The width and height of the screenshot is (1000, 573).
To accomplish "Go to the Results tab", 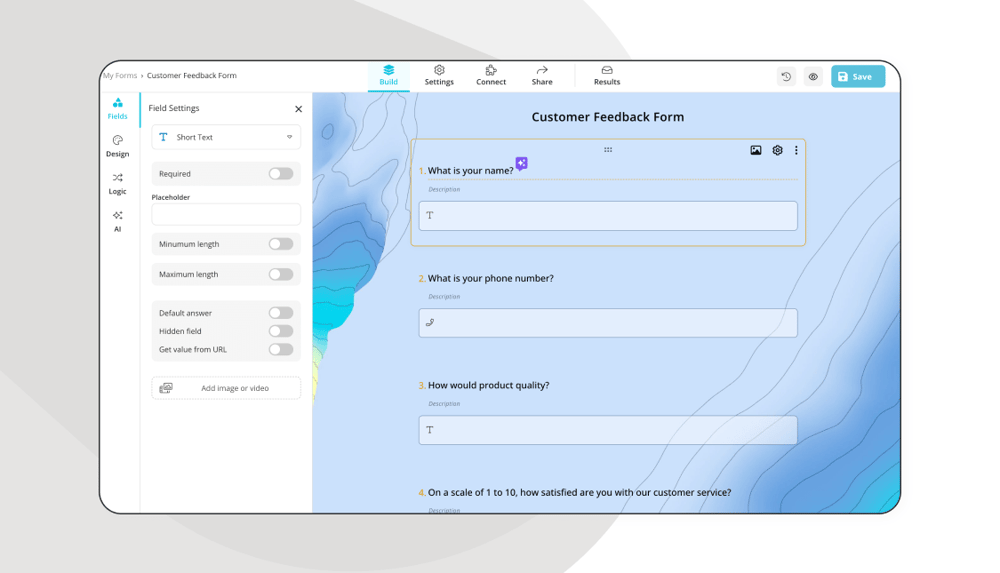I will tap(606, 76).
